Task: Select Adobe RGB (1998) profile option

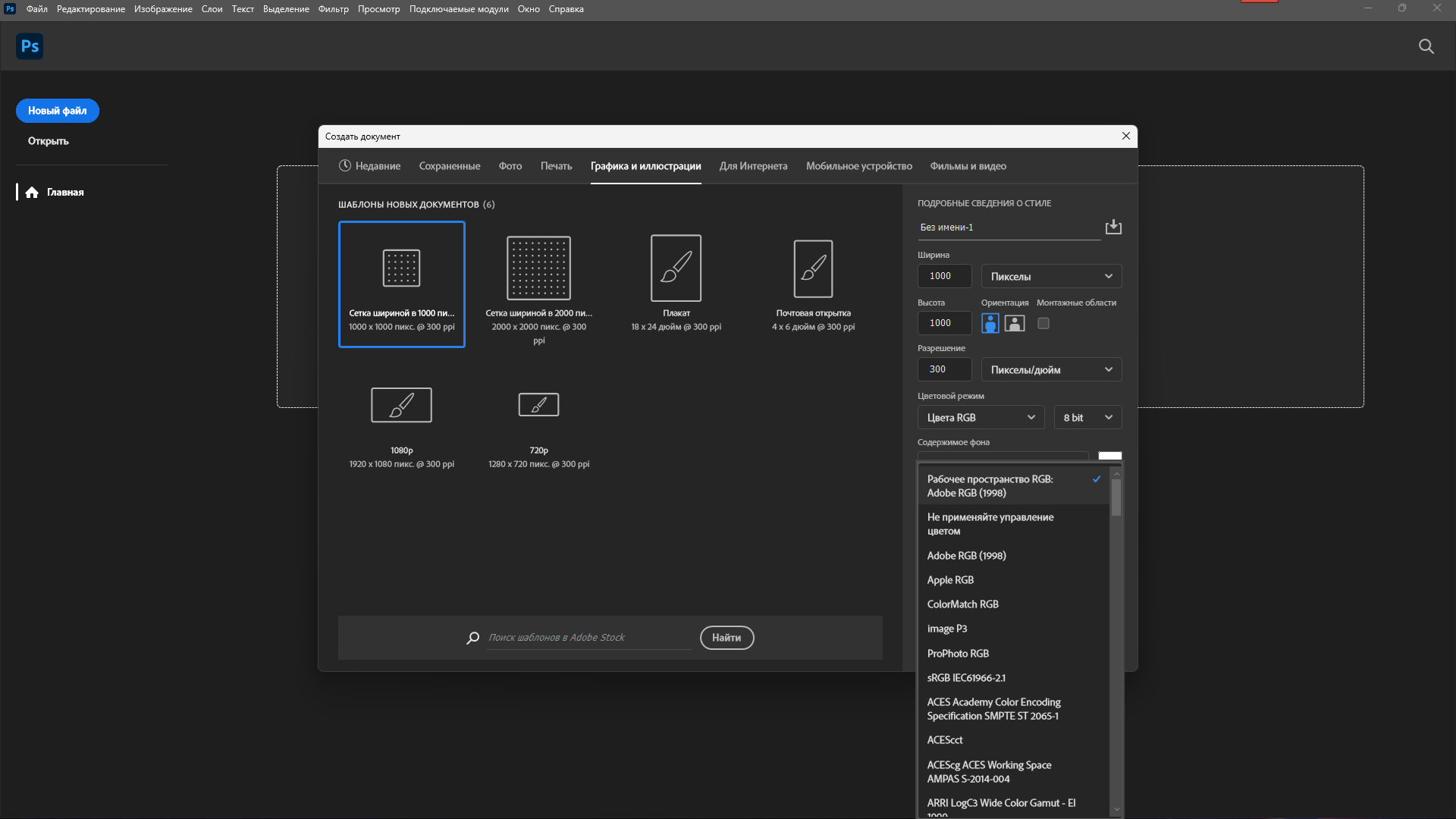Action: pos(1013,556)
